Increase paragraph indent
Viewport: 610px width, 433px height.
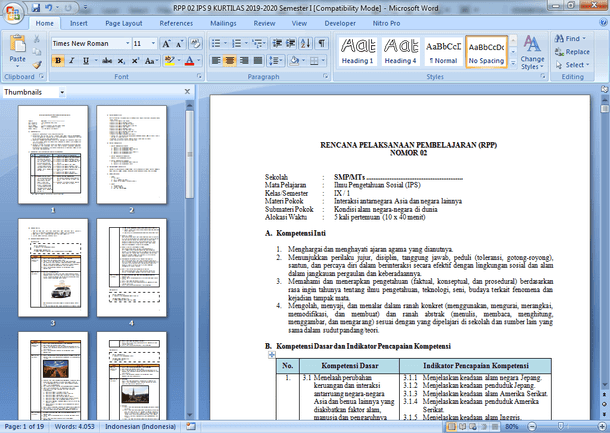(x=291, y=44)
